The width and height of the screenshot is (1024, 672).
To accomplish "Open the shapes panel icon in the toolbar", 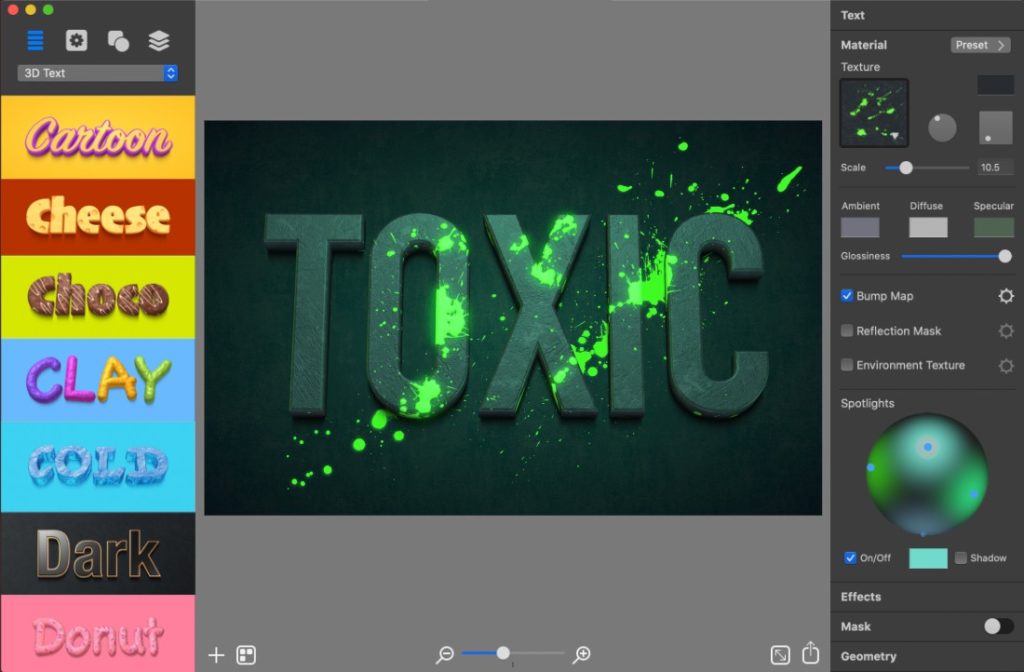I will point(117,40).
